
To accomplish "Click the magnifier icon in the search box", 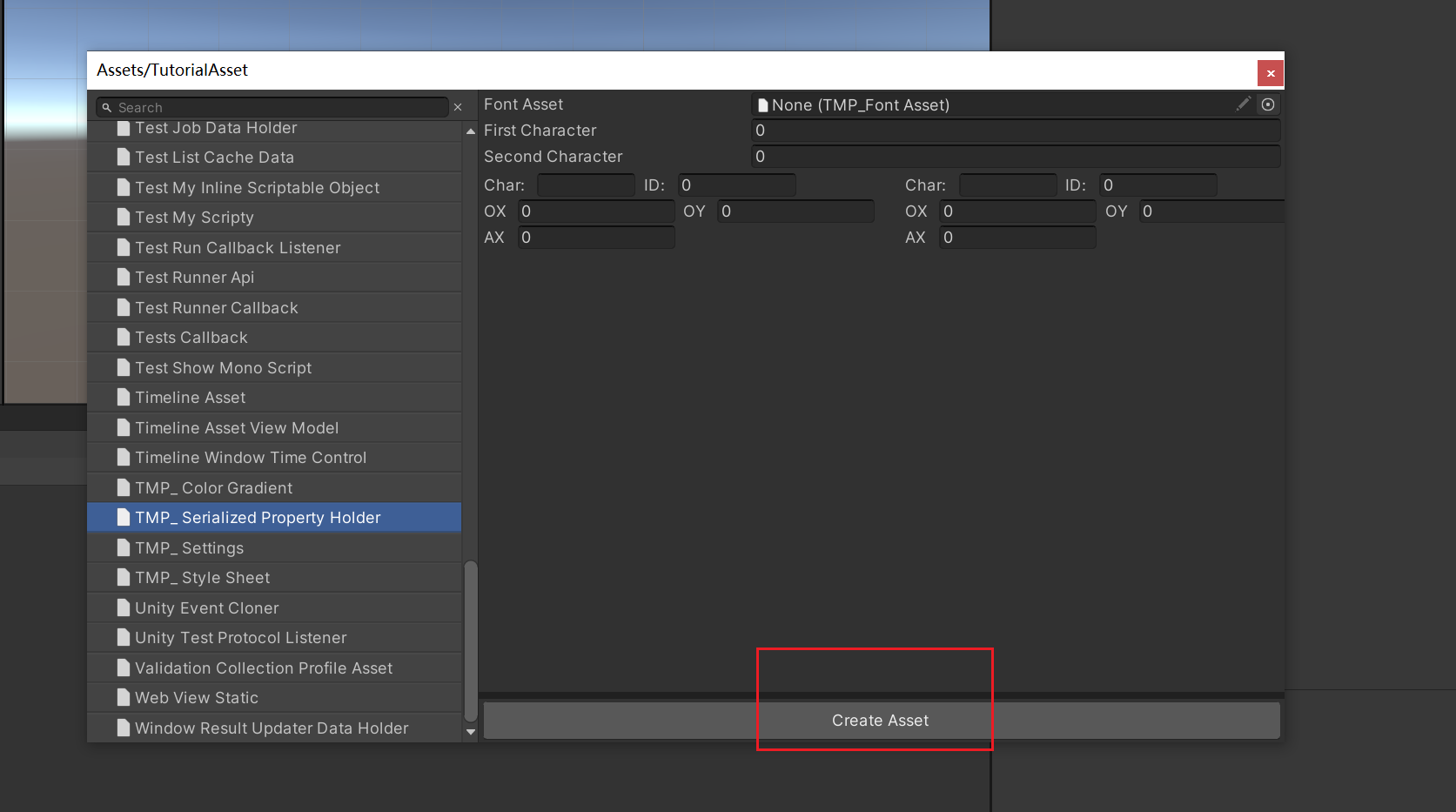I will (x=107, y=108).
